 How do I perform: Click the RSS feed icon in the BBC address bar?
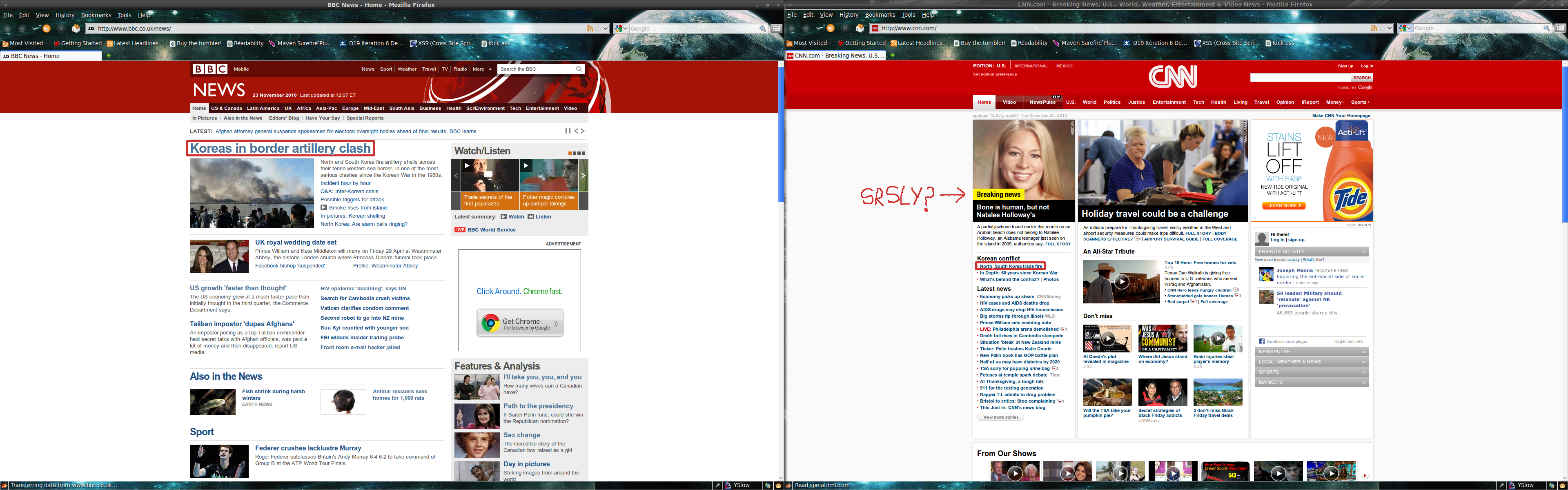click(x=590, y=29)
